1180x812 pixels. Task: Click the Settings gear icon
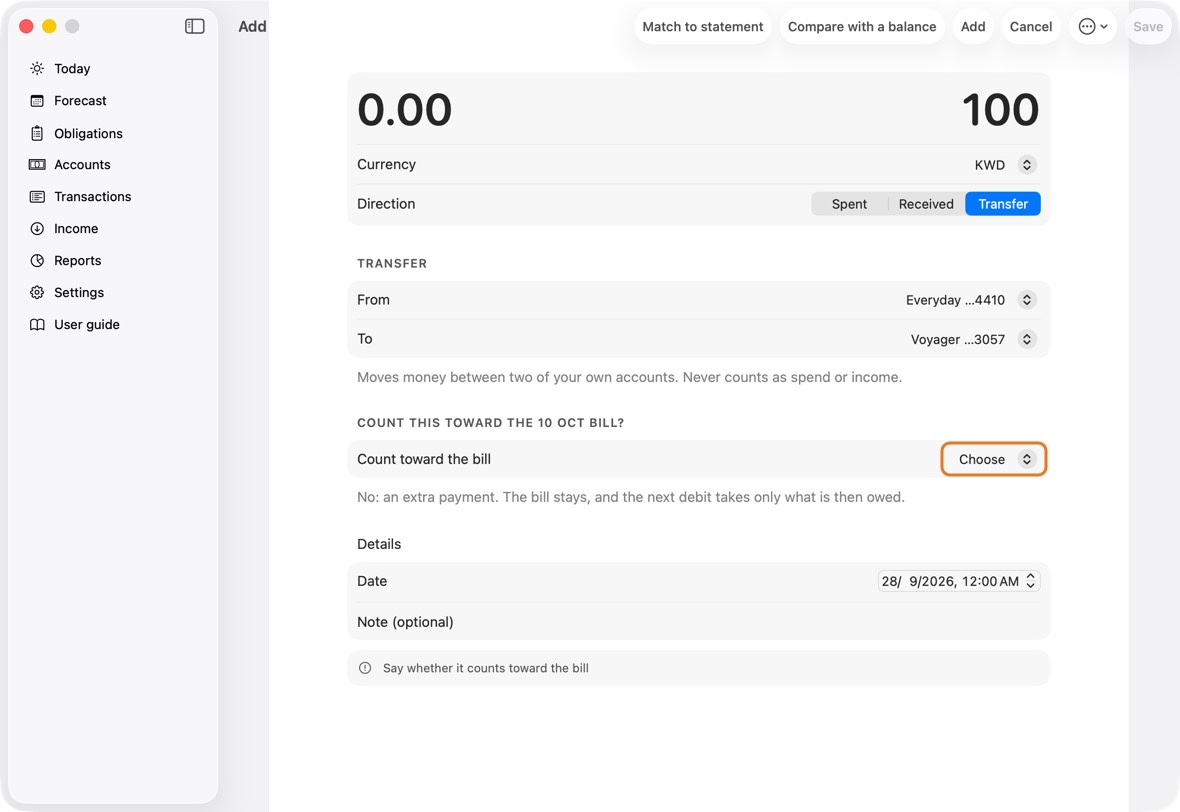click(x=37, y=293)
